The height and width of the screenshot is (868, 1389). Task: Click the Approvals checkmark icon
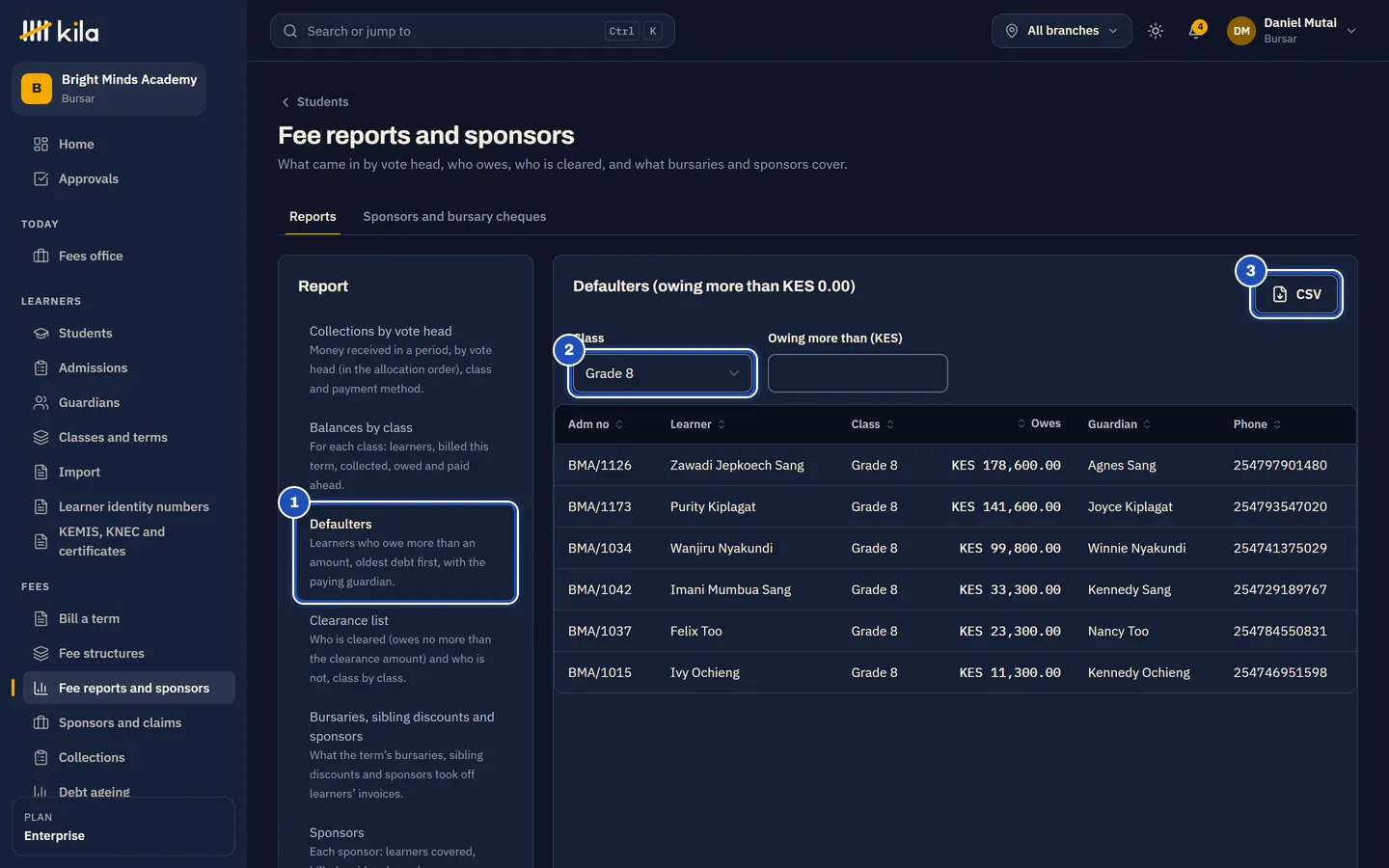tap(41, 178)
